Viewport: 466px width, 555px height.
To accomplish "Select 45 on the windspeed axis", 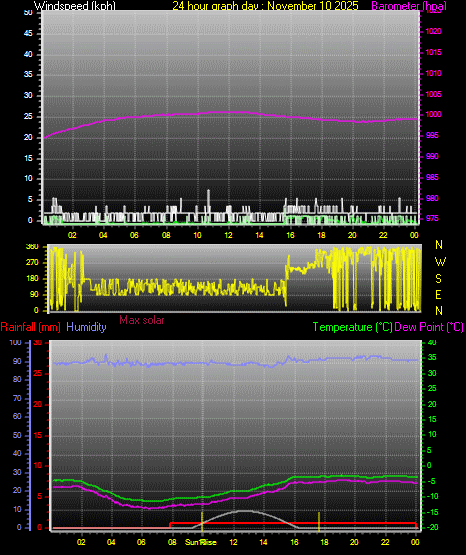I will 28,33.
